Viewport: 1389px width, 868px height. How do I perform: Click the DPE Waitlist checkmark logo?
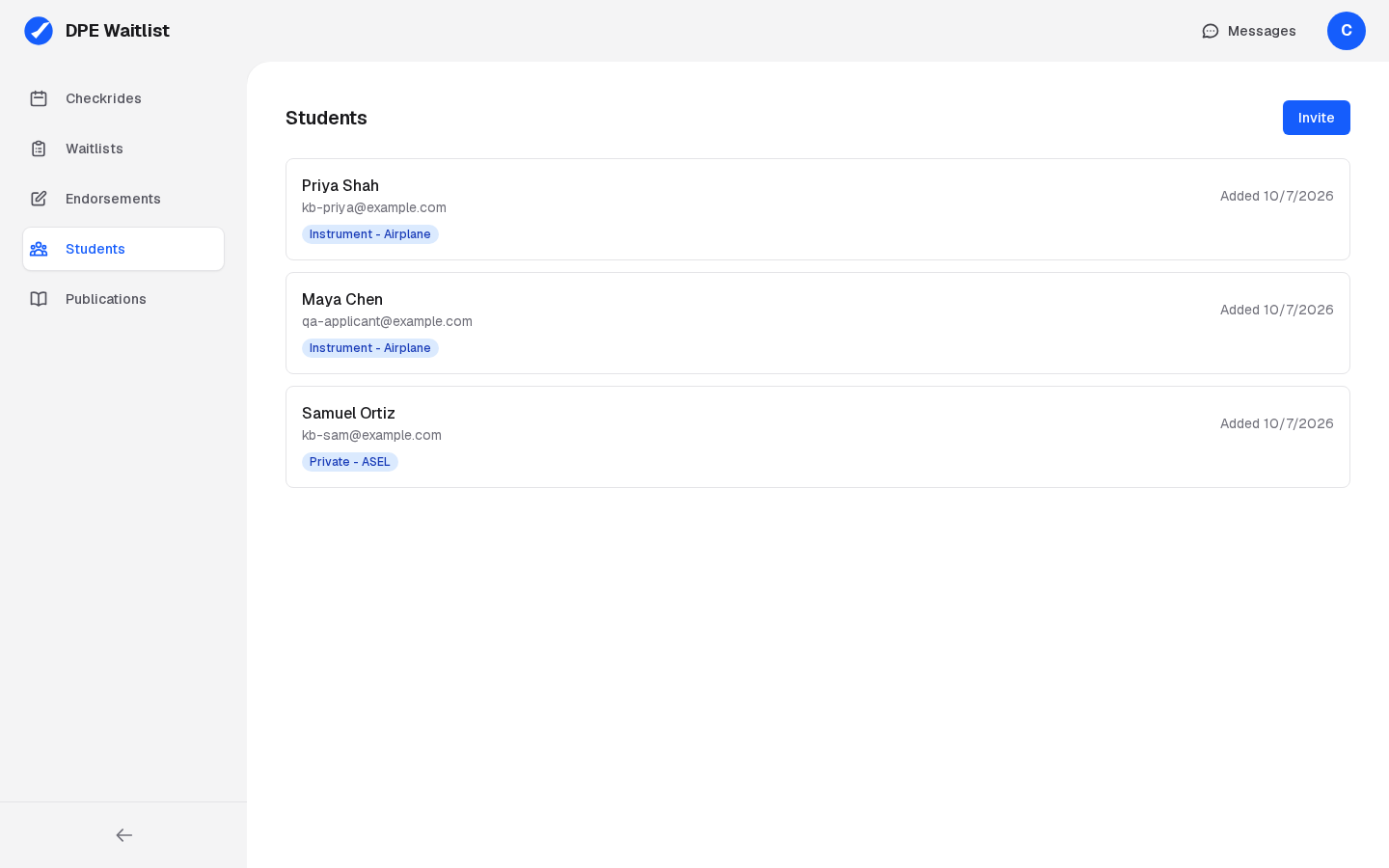39,31
